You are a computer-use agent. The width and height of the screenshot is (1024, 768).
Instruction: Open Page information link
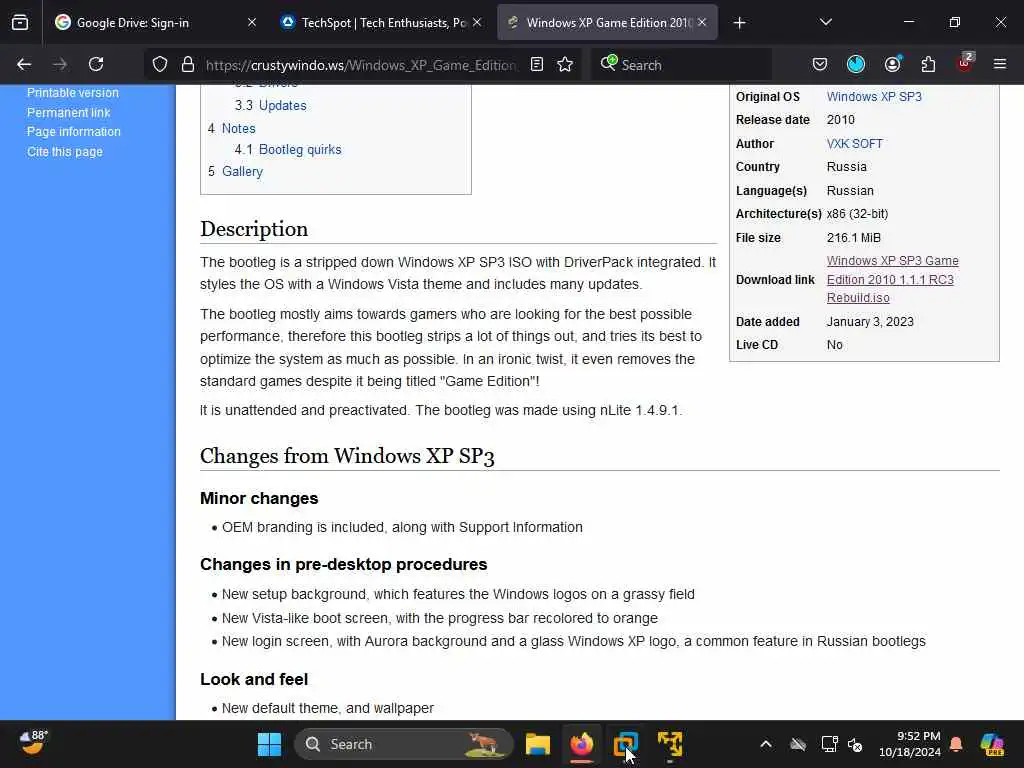74,131
